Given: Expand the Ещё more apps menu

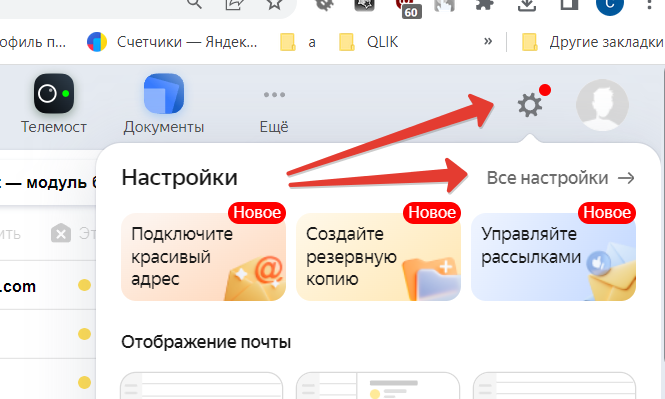Looking at the screenshot, I should [x=274, y=111].
